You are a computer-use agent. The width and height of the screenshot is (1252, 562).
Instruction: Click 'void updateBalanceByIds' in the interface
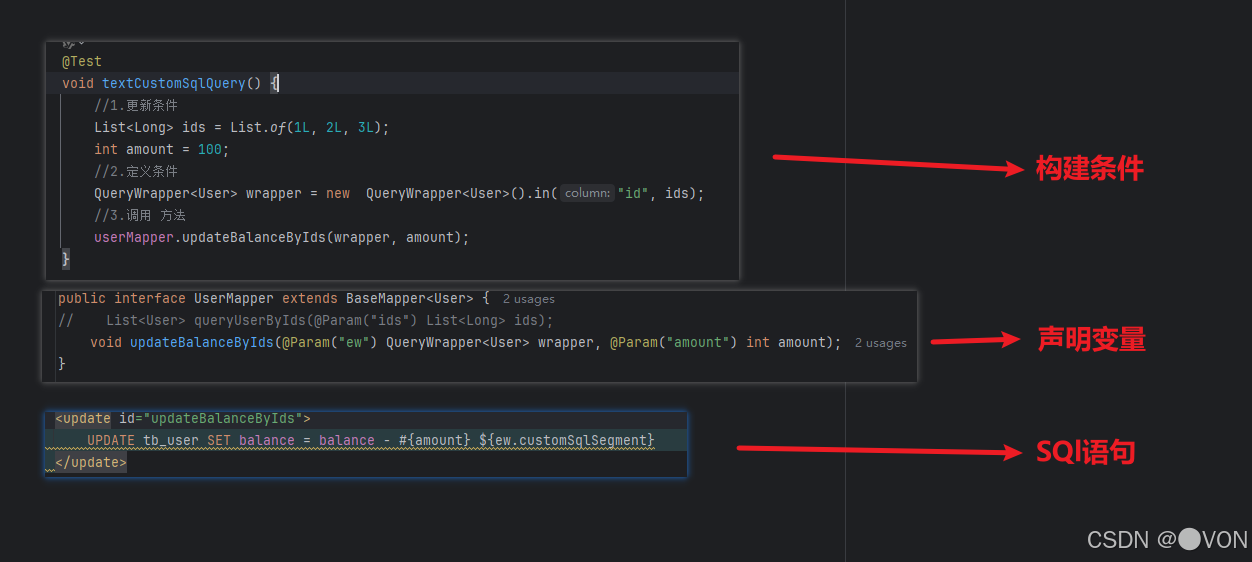coord(182,342)
